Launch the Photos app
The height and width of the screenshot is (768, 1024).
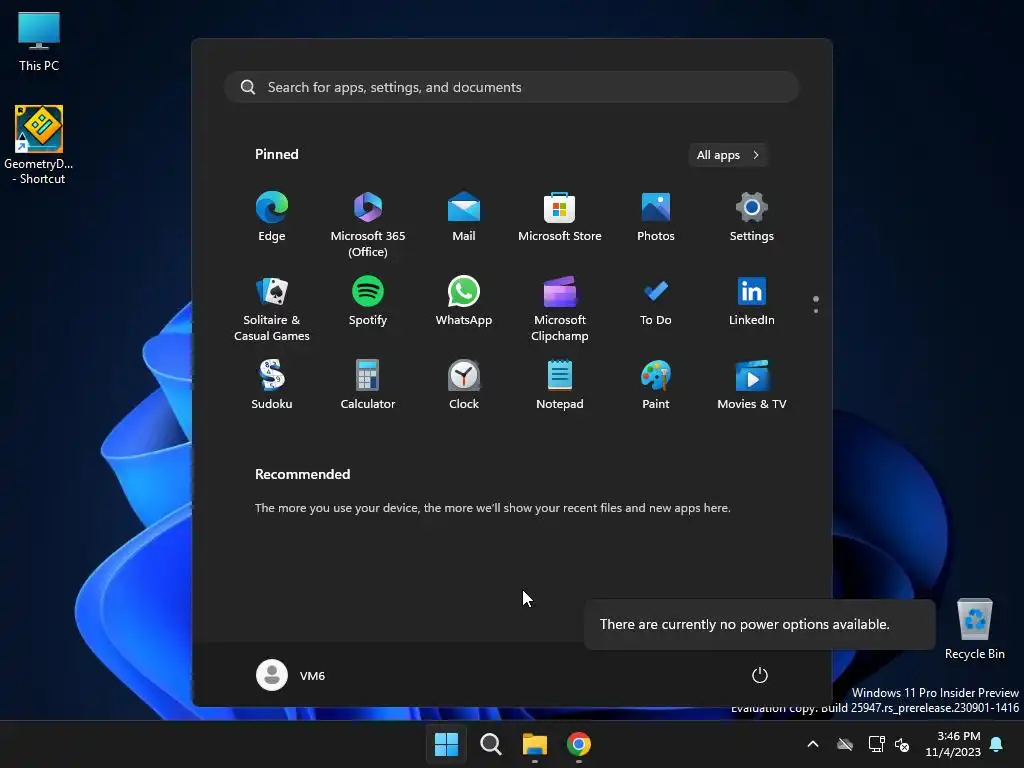coord(656,217)
